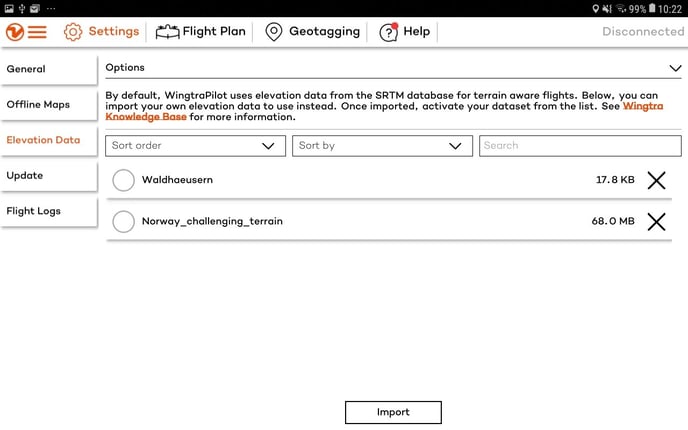Click the 68.0 MB file size
Image resolution: width=688 pixels, height=430 pixels.
coord(613,221)
